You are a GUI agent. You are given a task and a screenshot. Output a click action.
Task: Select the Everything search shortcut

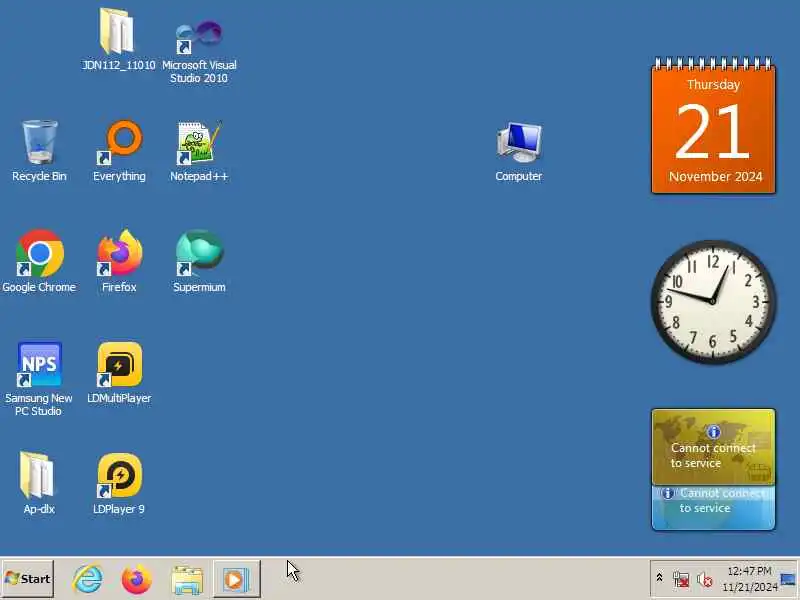119,151
